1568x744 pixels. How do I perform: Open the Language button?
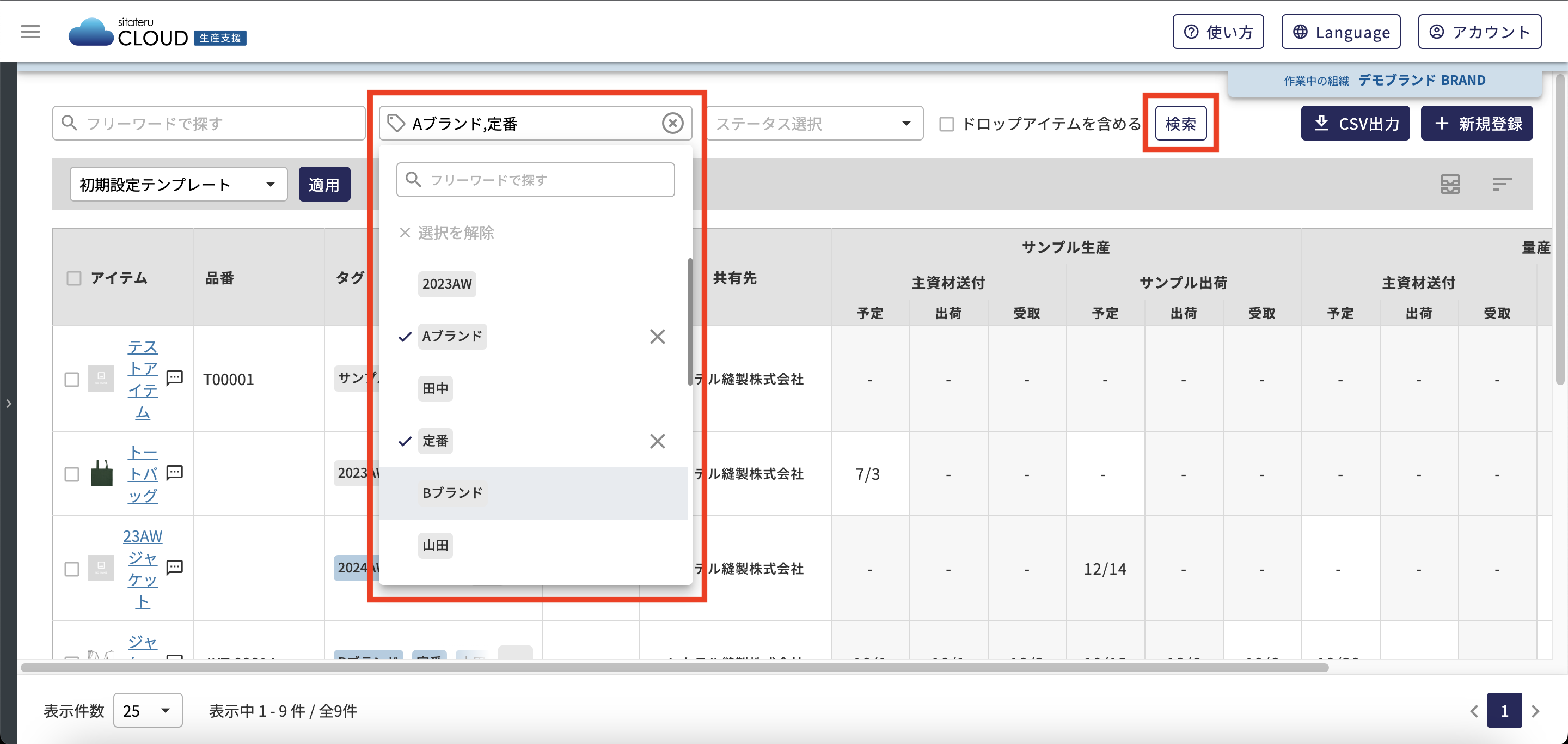pyautogui.click(x=1341, y=32)
